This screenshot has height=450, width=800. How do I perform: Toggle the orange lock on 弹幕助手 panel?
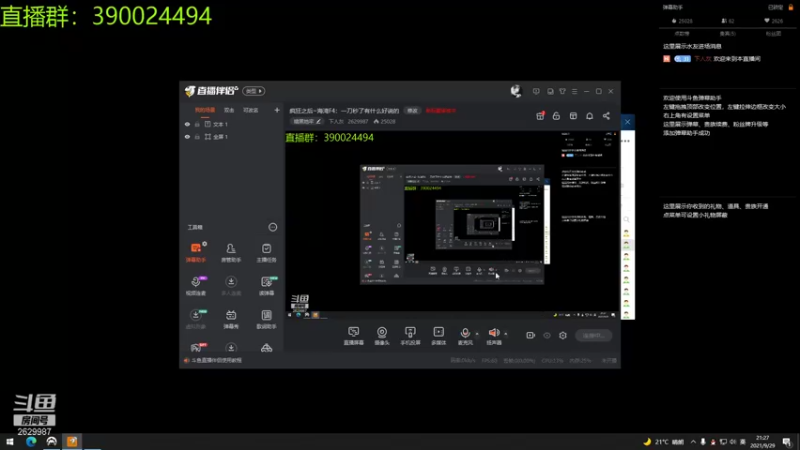click(x=791, y=7)
